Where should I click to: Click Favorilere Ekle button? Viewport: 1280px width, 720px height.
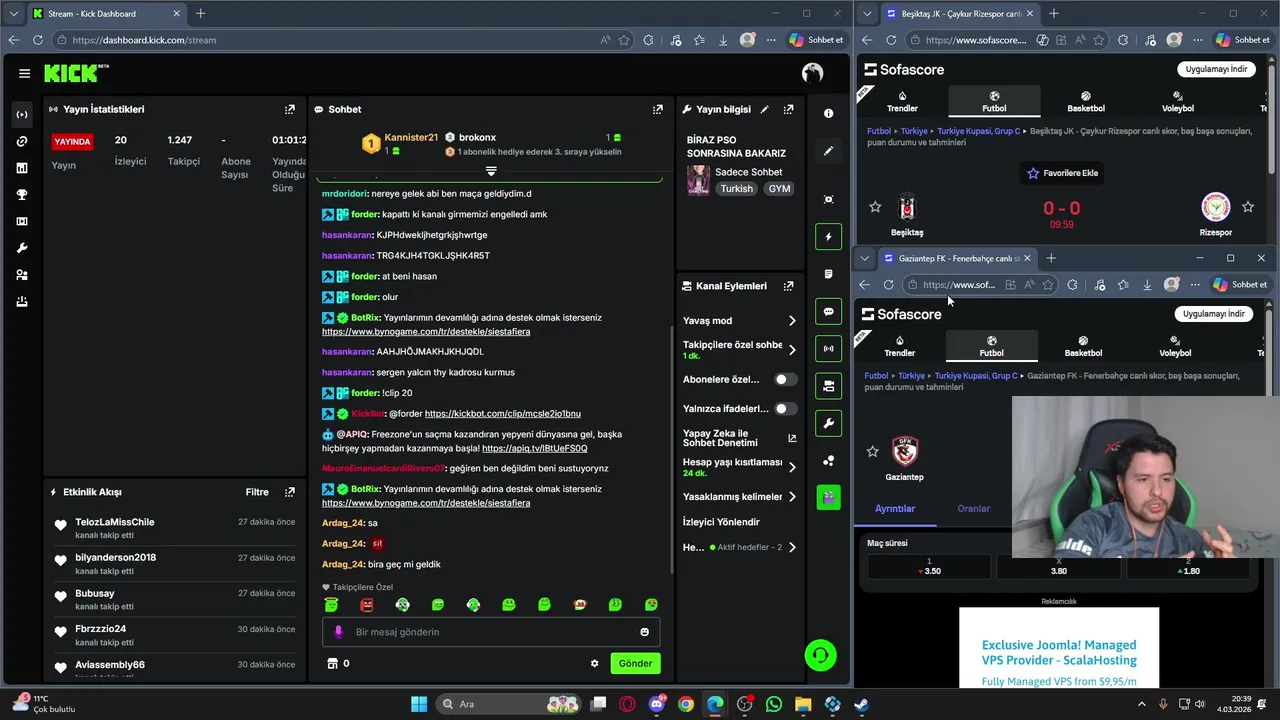coord(1062,173)
